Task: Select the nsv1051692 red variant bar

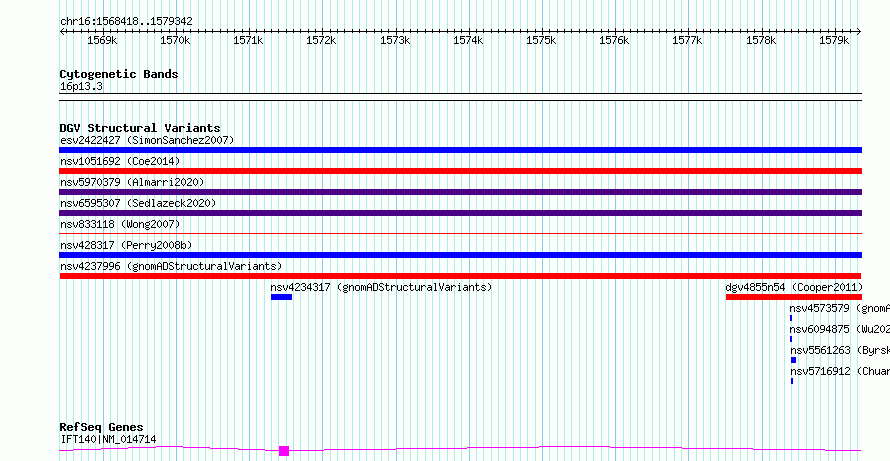Action: [x=460, y=171]
